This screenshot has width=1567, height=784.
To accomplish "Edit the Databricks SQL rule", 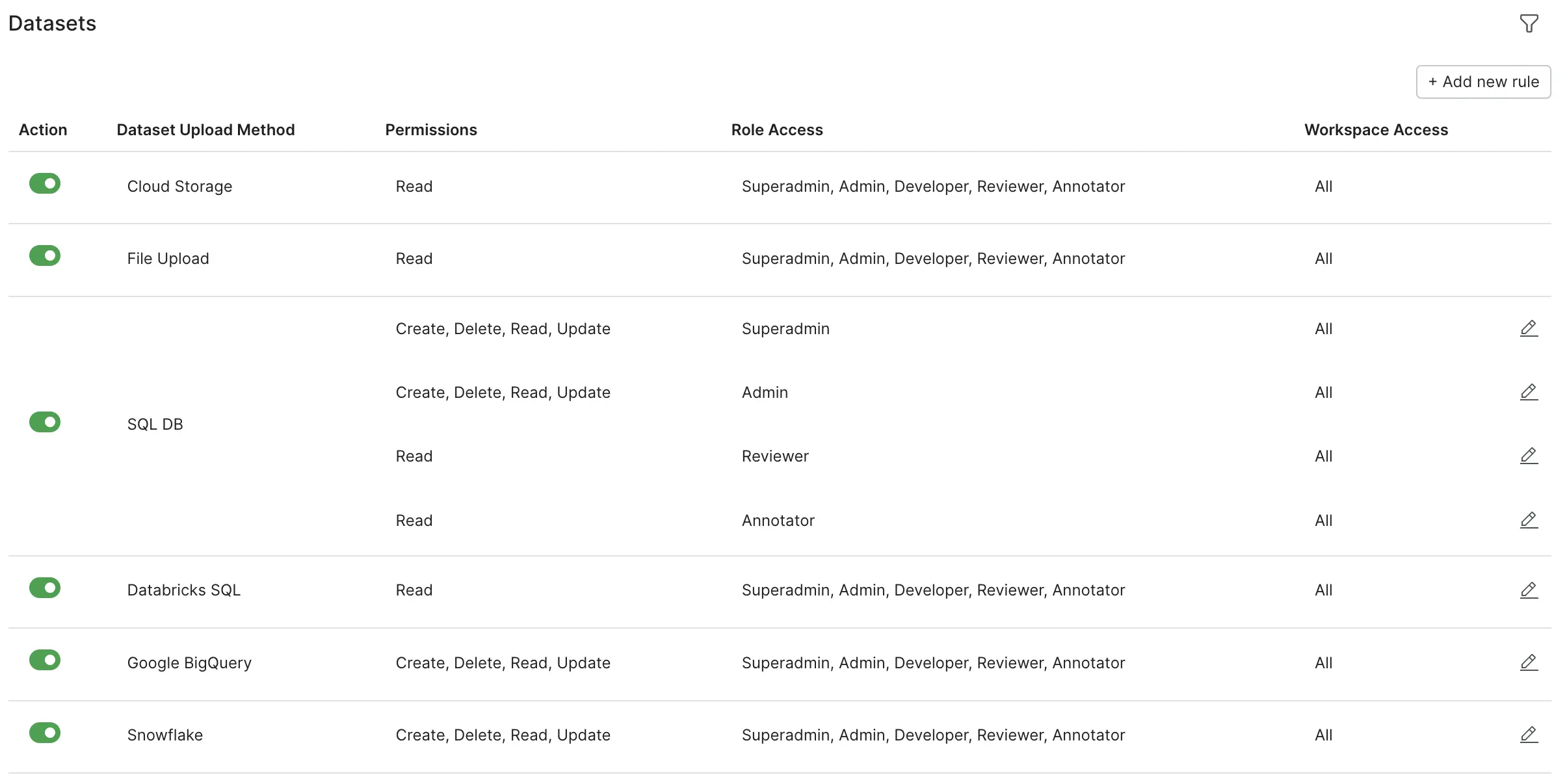I will coord(1529,590).
